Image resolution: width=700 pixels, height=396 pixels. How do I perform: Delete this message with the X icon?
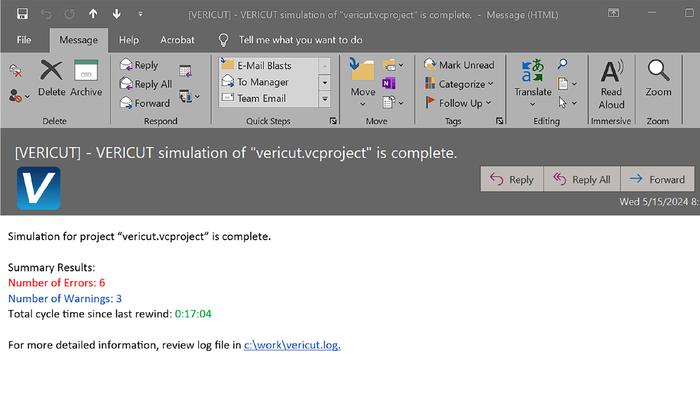tap(51, 78)
